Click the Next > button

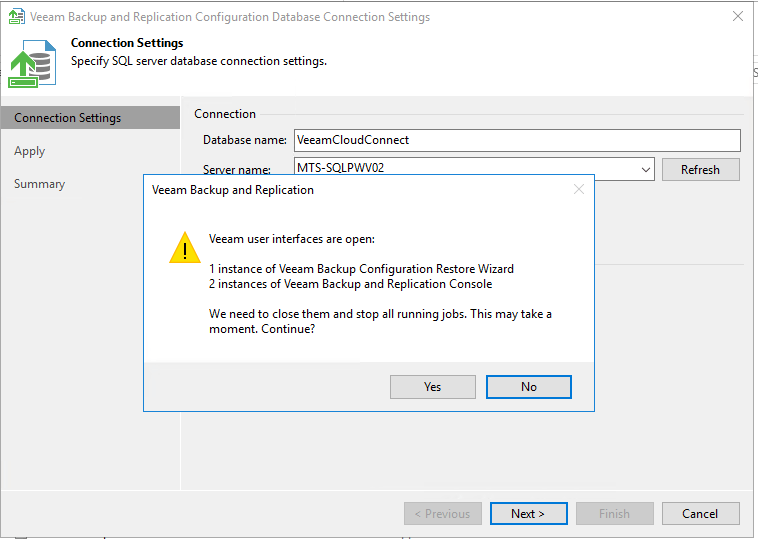528,514
